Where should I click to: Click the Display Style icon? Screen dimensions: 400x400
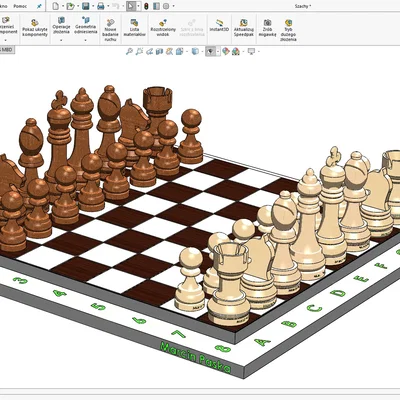tap(195, 51)
